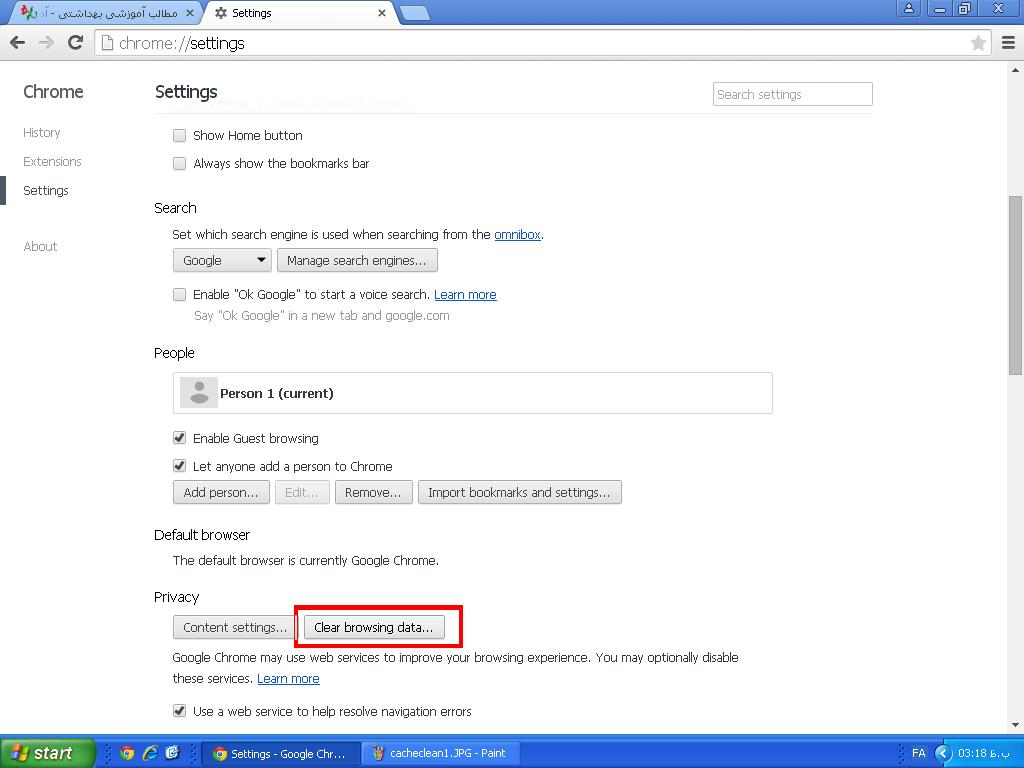1024x768 pixels.
Task: Open the Google search engine dropdown
Action: pyautogui.click(x=223, y=261)
